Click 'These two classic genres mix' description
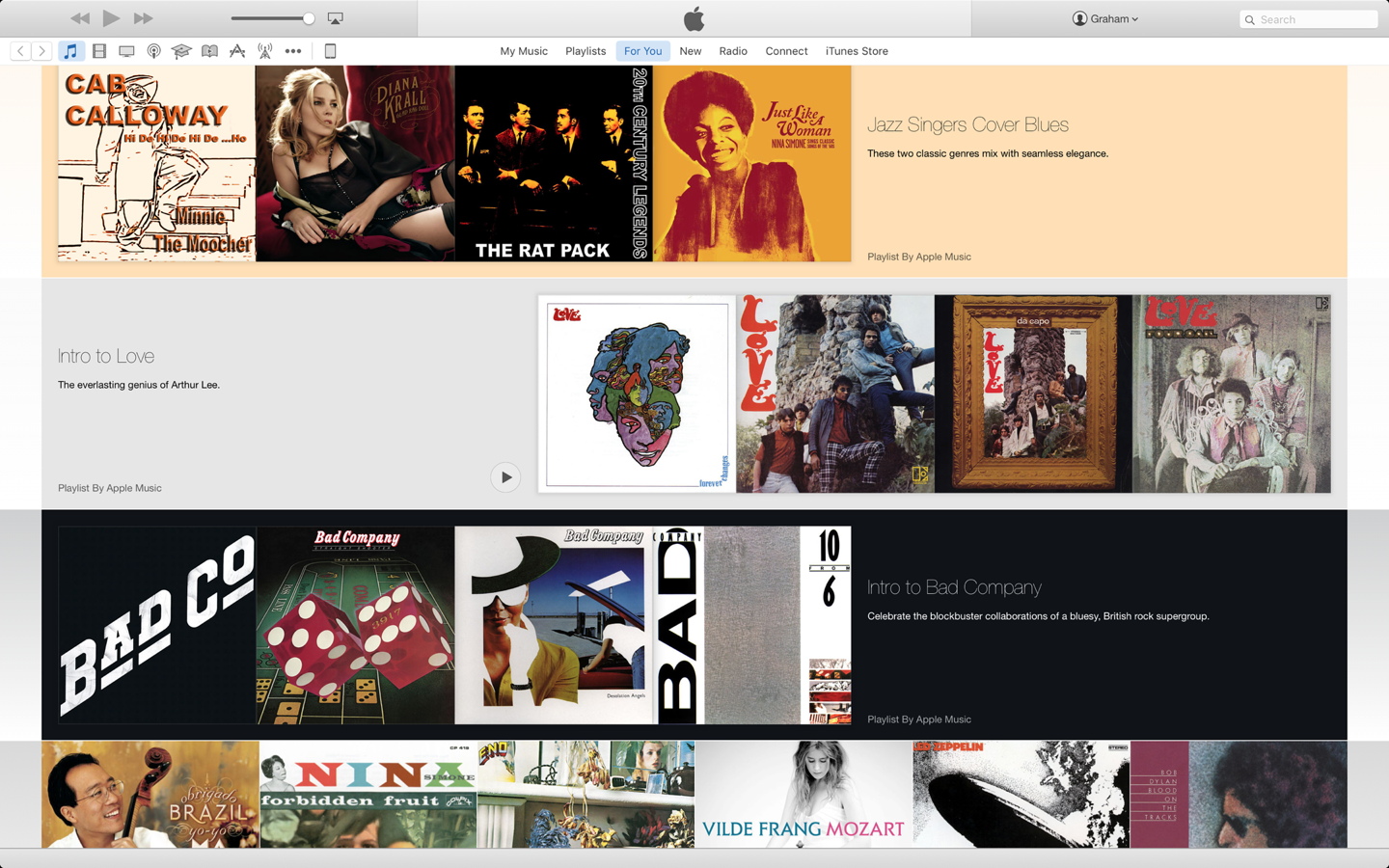The height and width of the screenshot is (868, 1389). coord(988,153)
